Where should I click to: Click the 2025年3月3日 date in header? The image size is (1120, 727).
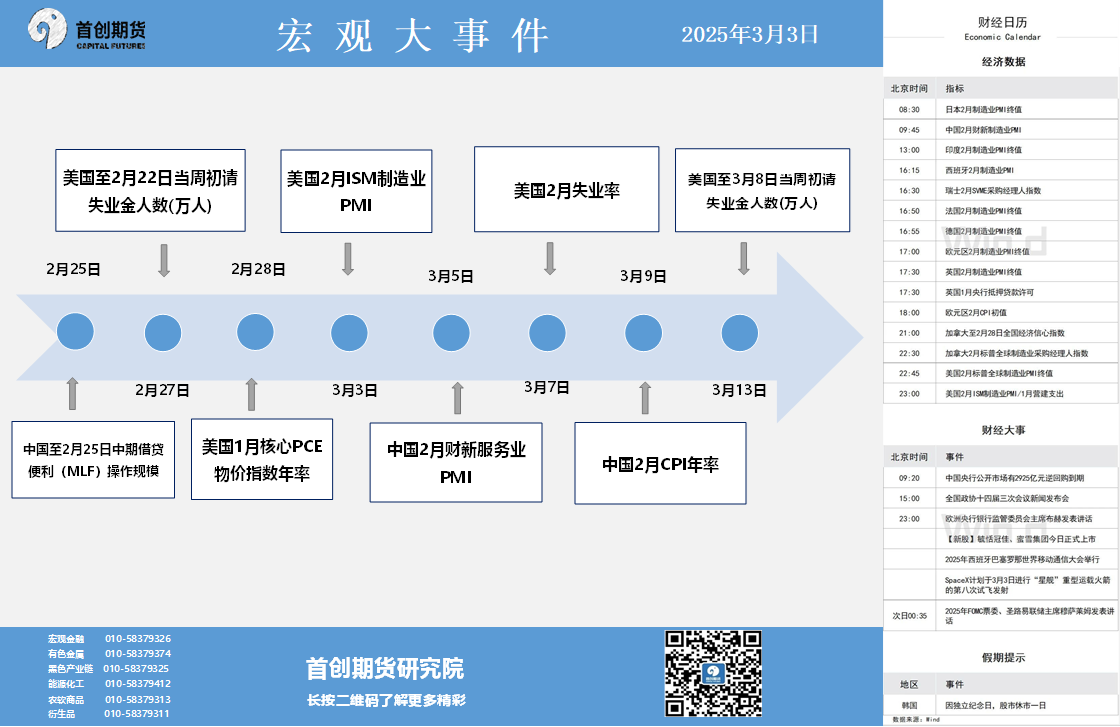[x=750, y=34]
